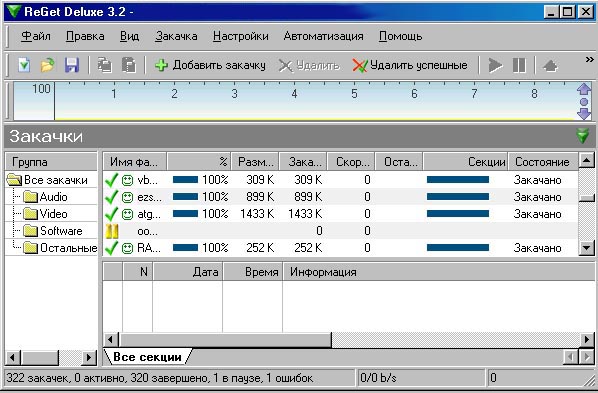Image resolution: width=598 pixels, height=393 pixels.
Task: Click the ReGet title bar logo
Action: [x=13, y=11]
